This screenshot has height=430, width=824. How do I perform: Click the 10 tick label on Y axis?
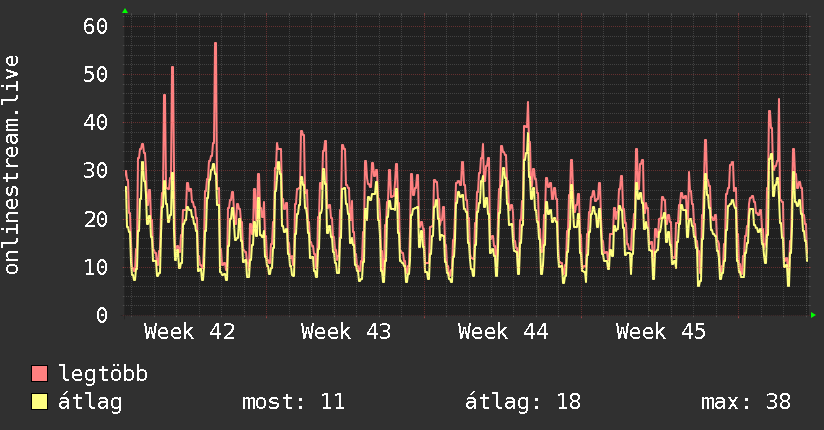pyautogui.click(x=95, y=267)
